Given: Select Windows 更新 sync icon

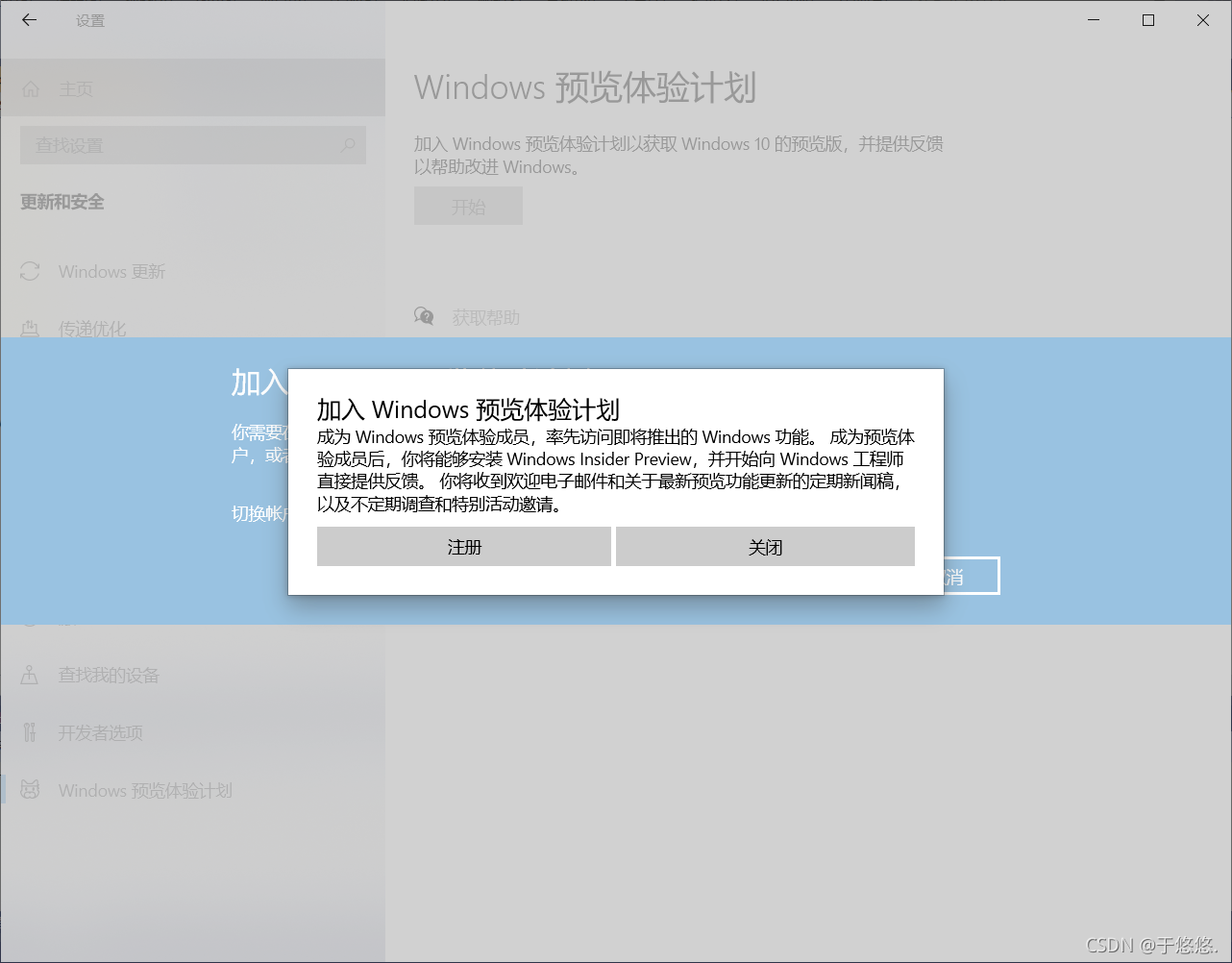Looking at the screenshot, I should coord(30,272).
